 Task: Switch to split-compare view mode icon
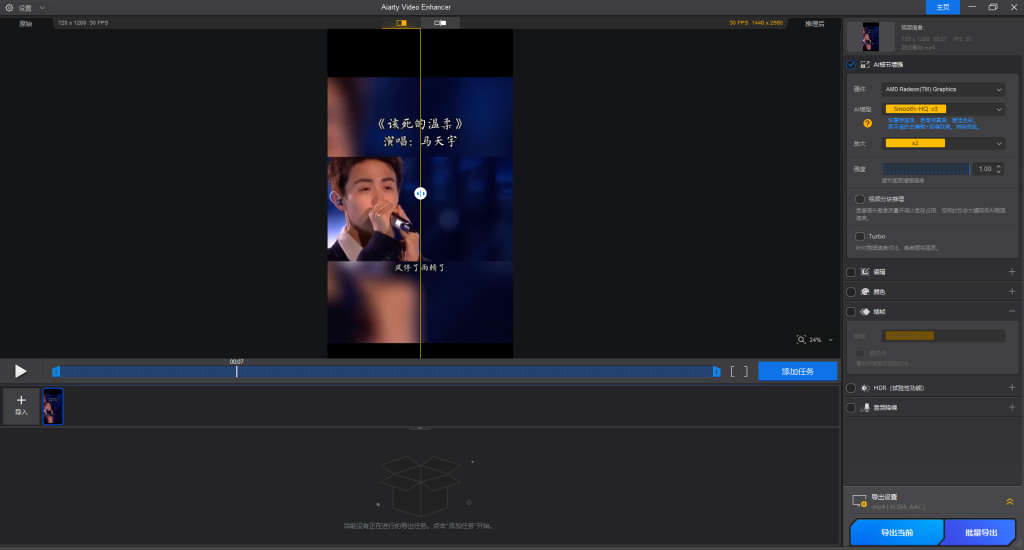coord(401,22)
